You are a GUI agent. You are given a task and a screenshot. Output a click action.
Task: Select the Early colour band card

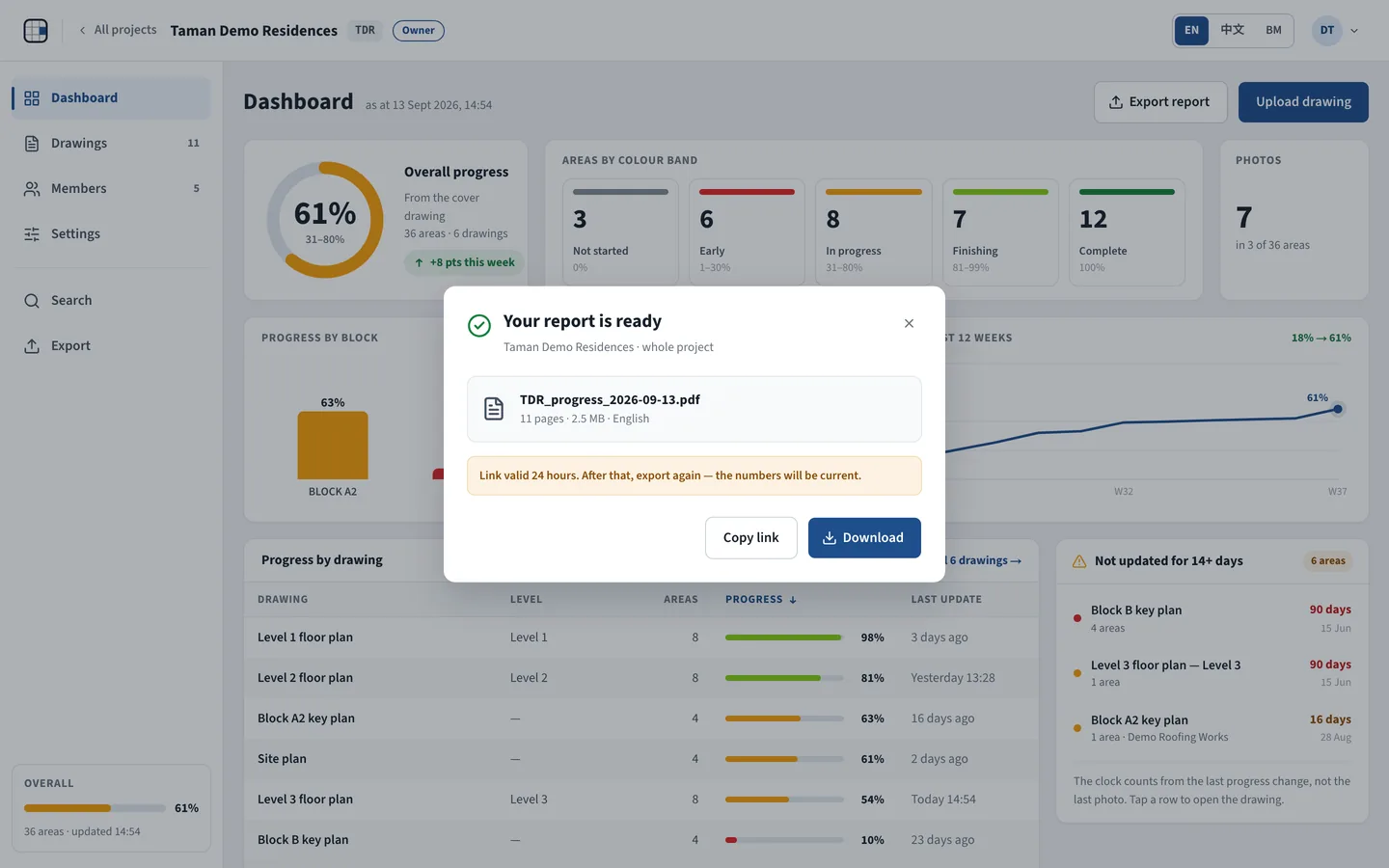click(x=747, y=232)
